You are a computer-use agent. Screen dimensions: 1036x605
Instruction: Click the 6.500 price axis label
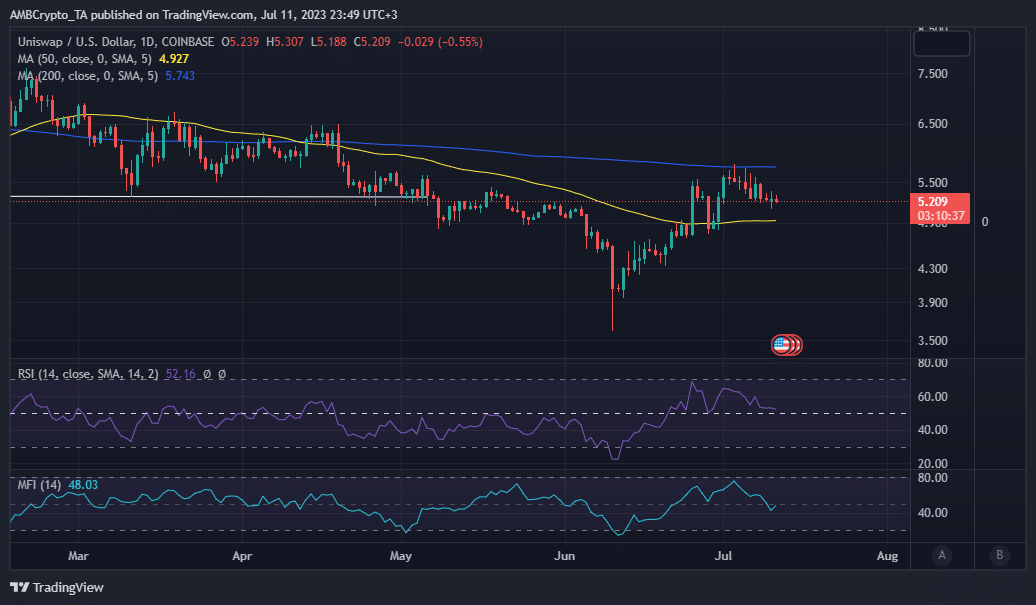click(x=933, y=124)
